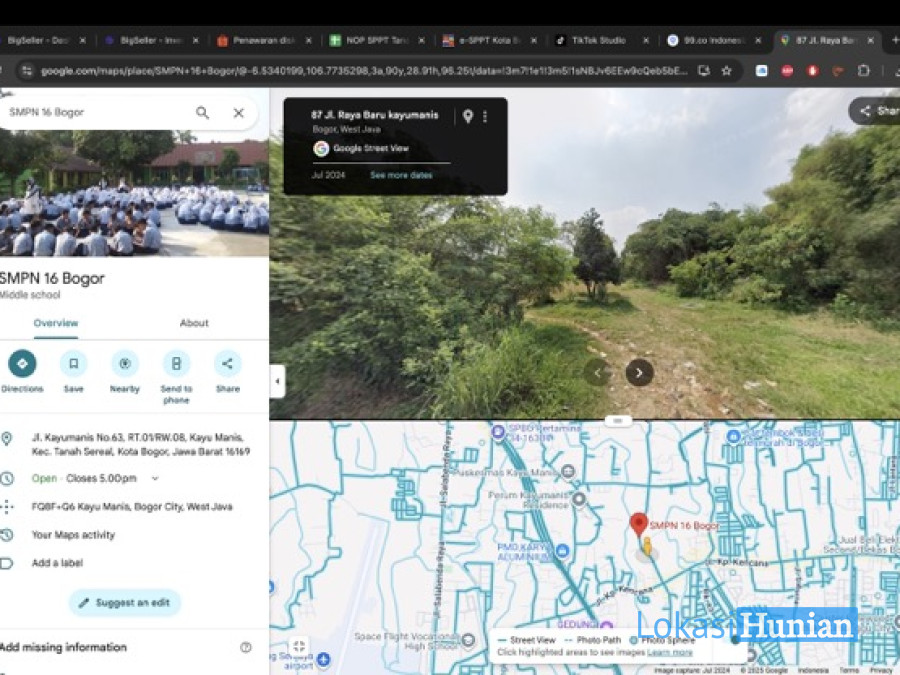
Task: Click the red SMPN 16 Bogor map pin
Action: tap(639, 525)
